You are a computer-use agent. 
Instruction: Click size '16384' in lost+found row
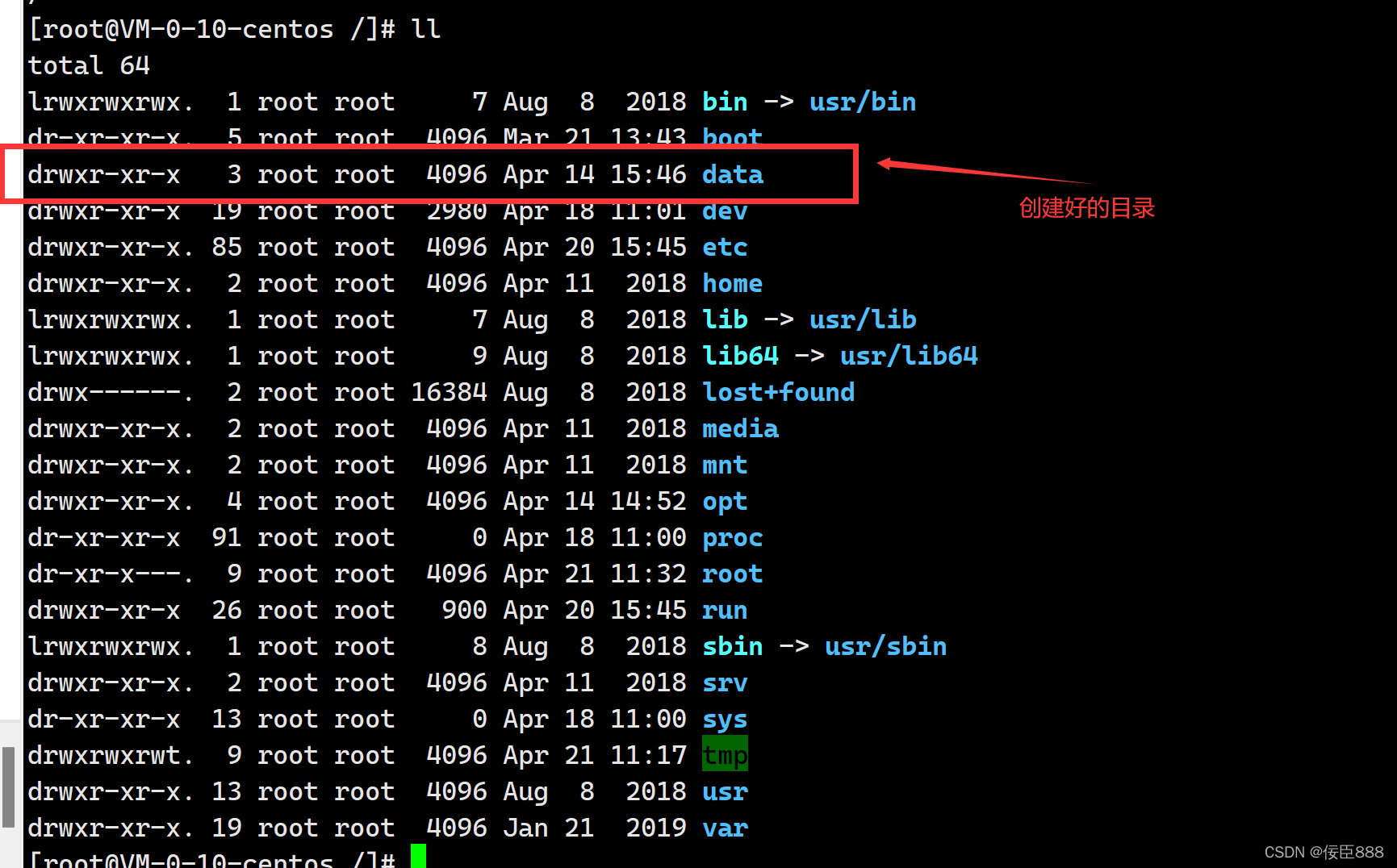tap(449, 392)
